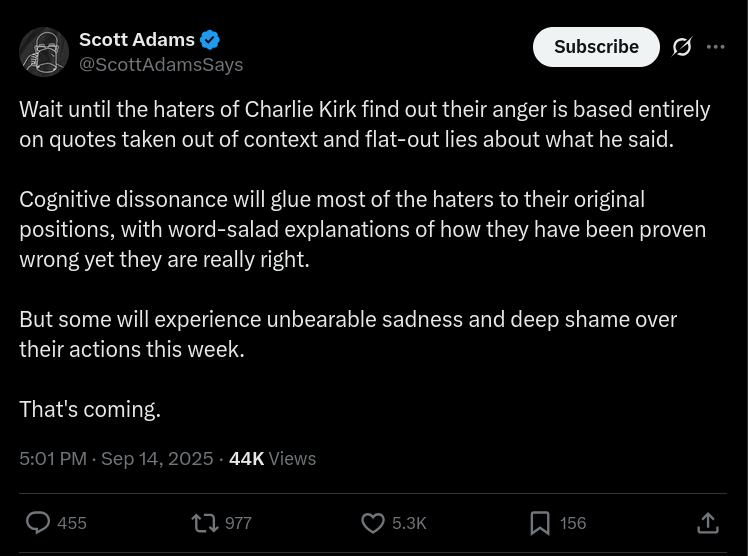Click the 5.3K likes count
The image size is (748, 556).
[409, 523]
